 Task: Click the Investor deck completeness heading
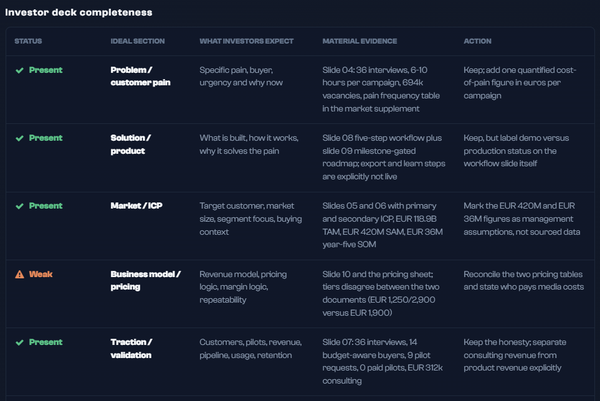click(79, 13)
